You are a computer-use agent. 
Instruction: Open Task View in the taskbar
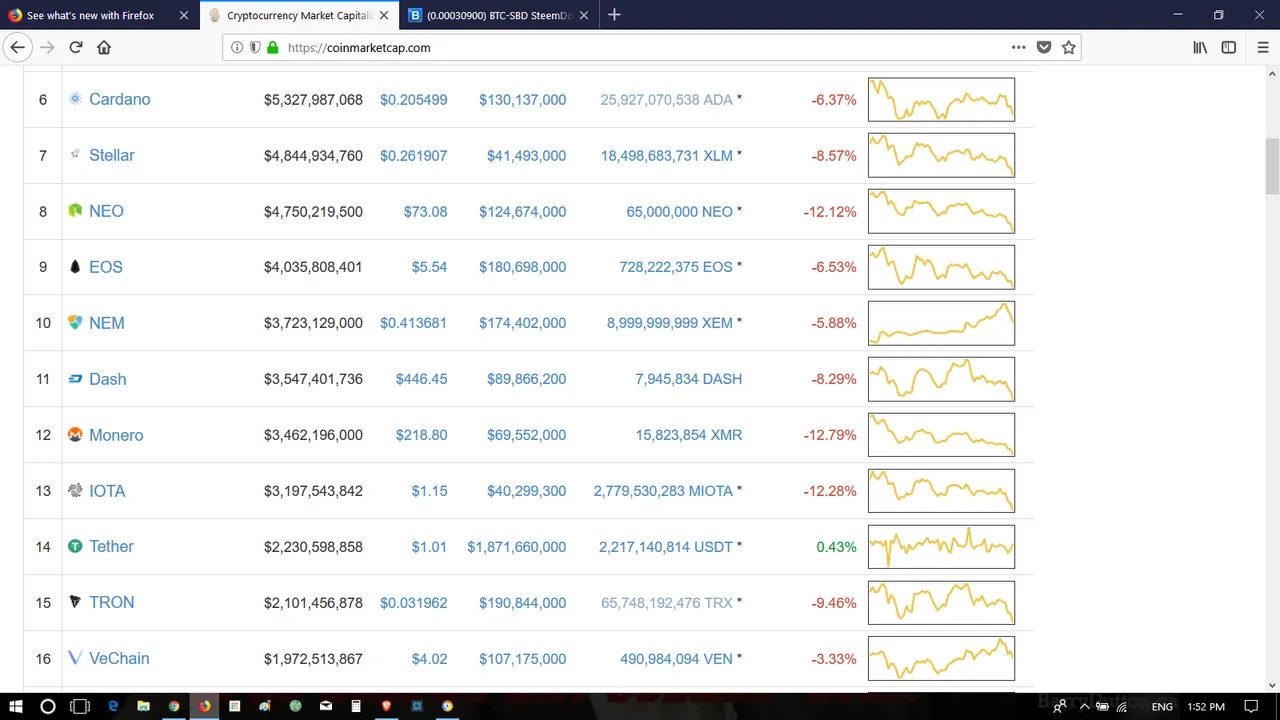80,706
